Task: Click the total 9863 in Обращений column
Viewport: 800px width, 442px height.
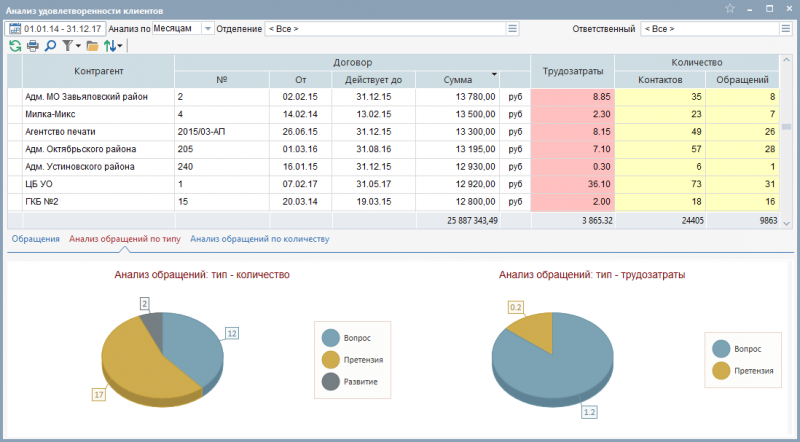Action: tap(742, 221)
